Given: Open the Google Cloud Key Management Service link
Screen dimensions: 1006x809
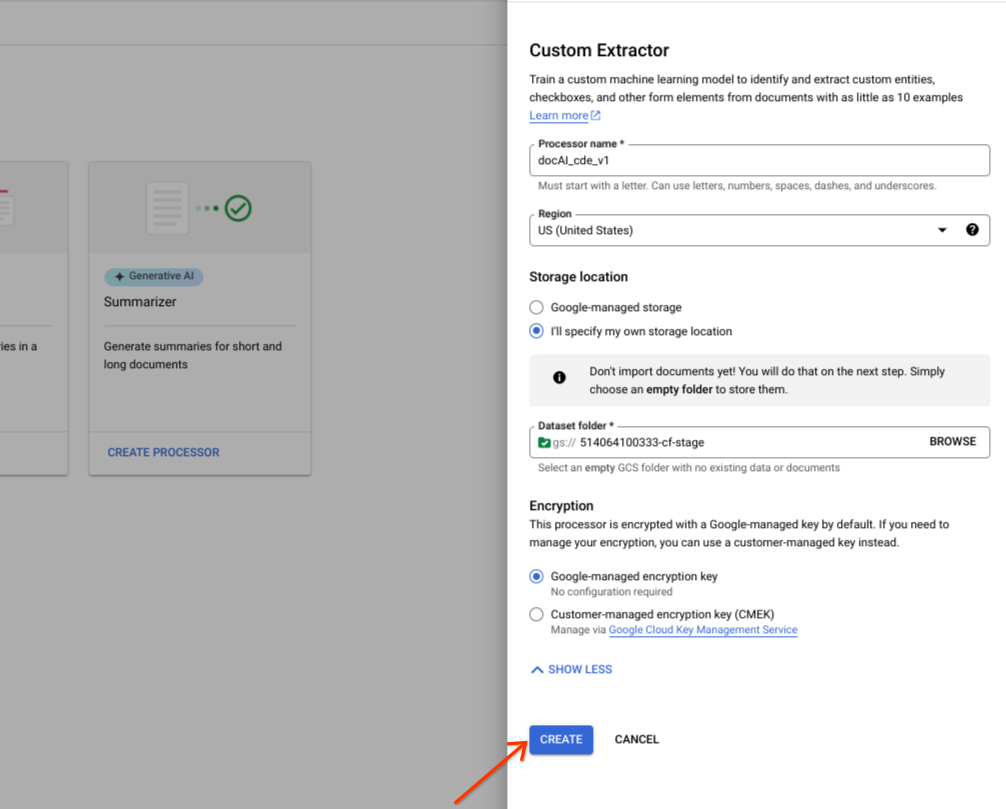Looking at the screenshot, I should pyautogui.click(x=703, y=630).
